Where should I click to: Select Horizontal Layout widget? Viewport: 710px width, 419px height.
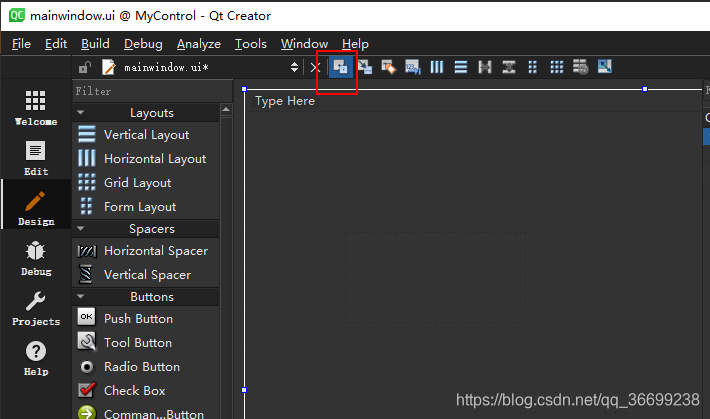[x=146, y=159]
